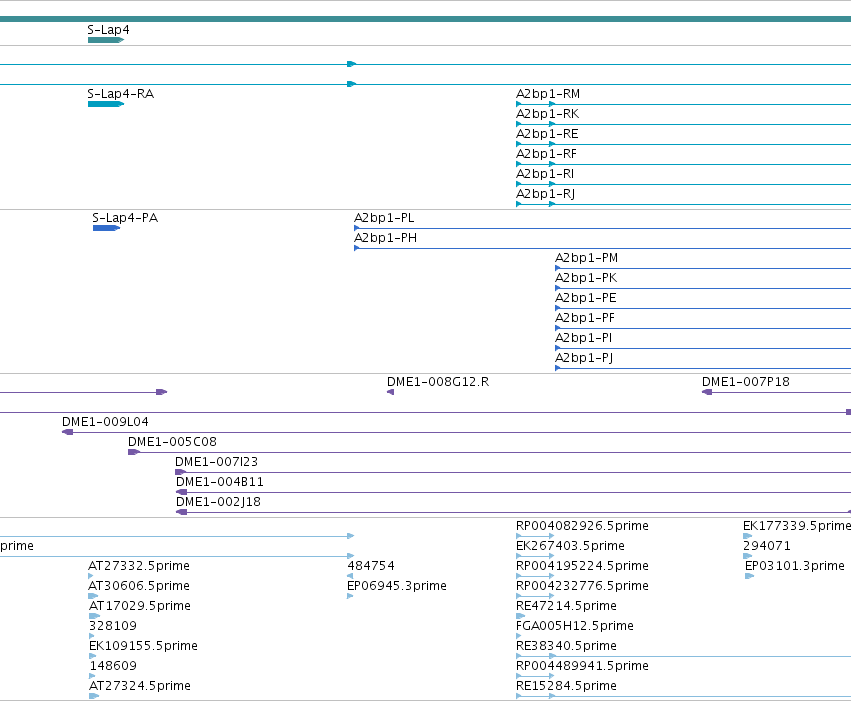Select transcript A2bp1-RE
The width and height of the screenshot is (851, 701).
[x=547, y=134]
